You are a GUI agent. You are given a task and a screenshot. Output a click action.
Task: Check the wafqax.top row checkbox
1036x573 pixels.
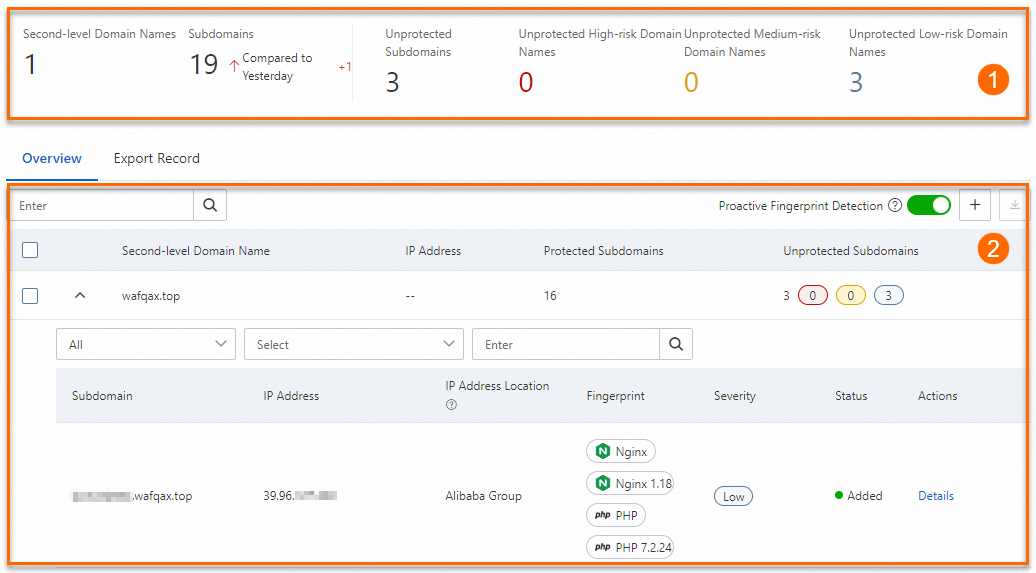[30, 296]
